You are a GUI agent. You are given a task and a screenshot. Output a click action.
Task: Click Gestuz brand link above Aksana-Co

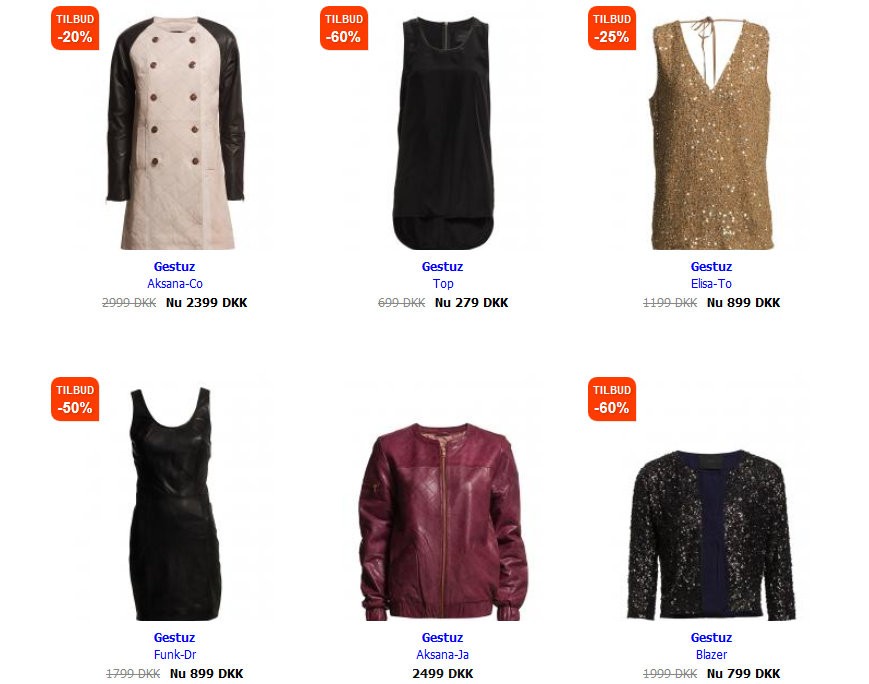(x=175, y=267)
